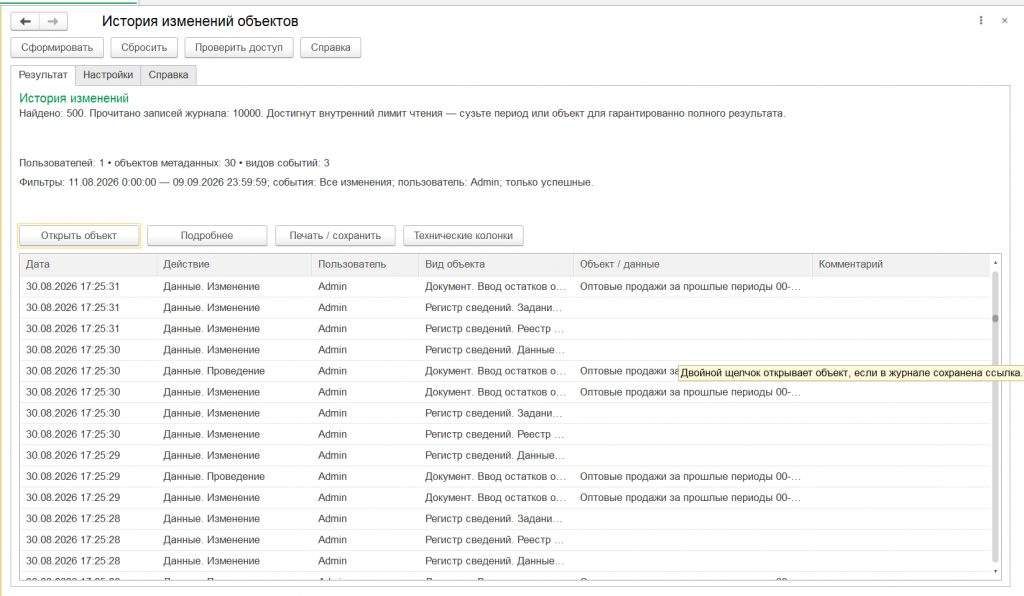Screen dimensions: 1024x596
Task: Click the scrollbar up arrow in table
Action: pos(995,262)
